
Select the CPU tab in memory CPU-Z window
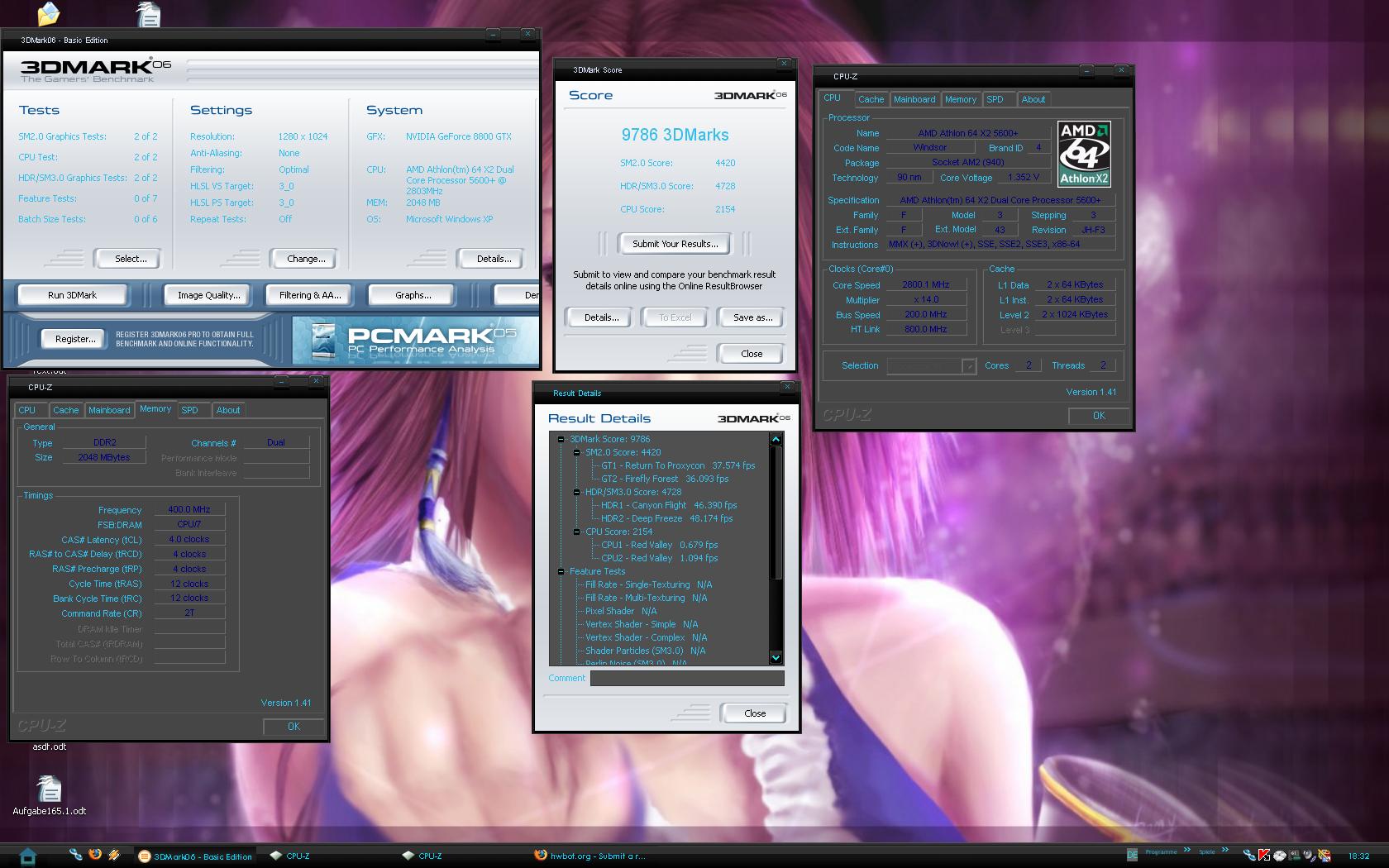pyautogui.click(x=27, y=410)
